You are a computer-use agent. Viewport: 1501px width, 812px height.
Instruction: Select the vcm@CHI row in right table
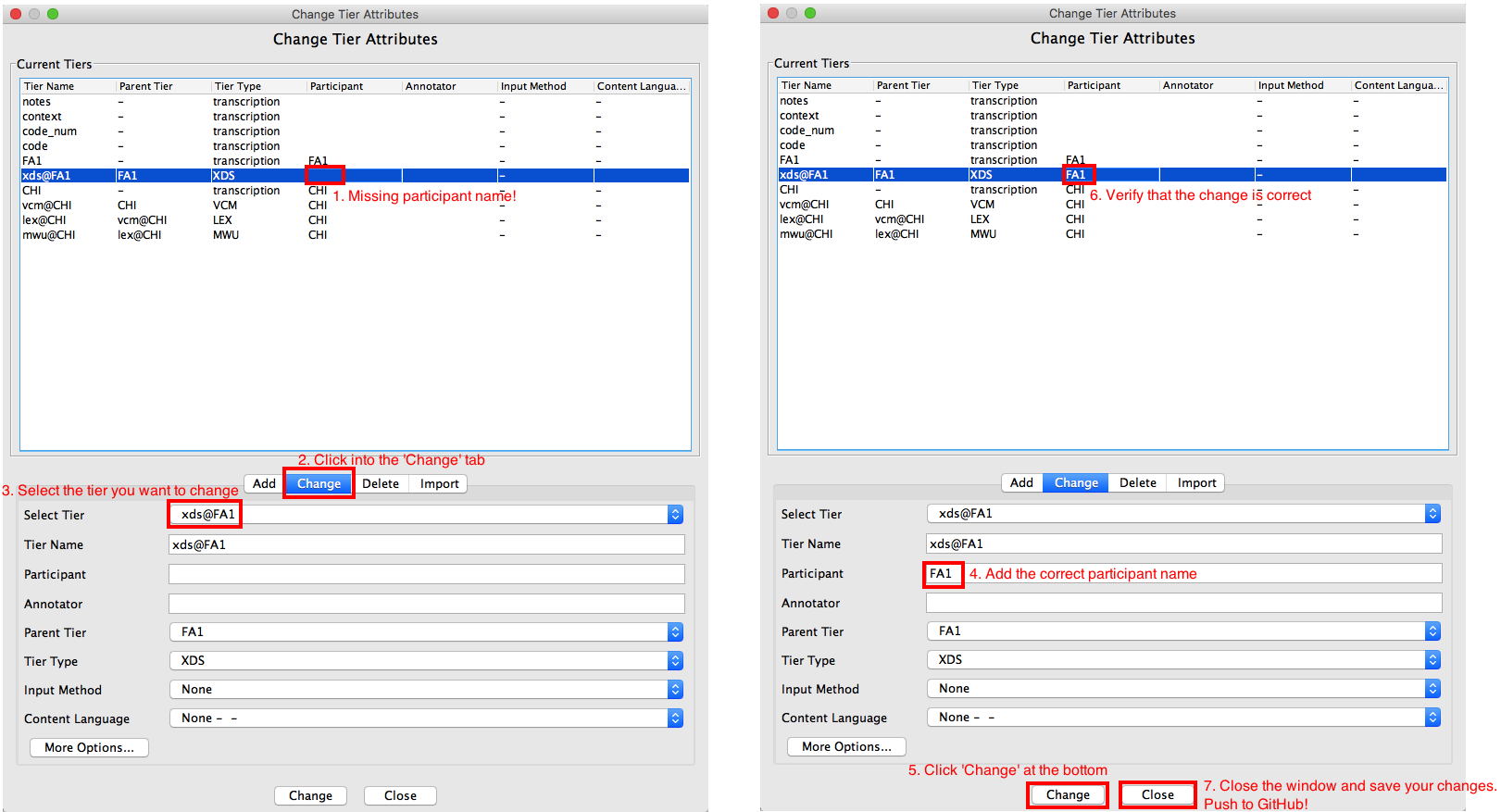click(x=1113, y=205)
